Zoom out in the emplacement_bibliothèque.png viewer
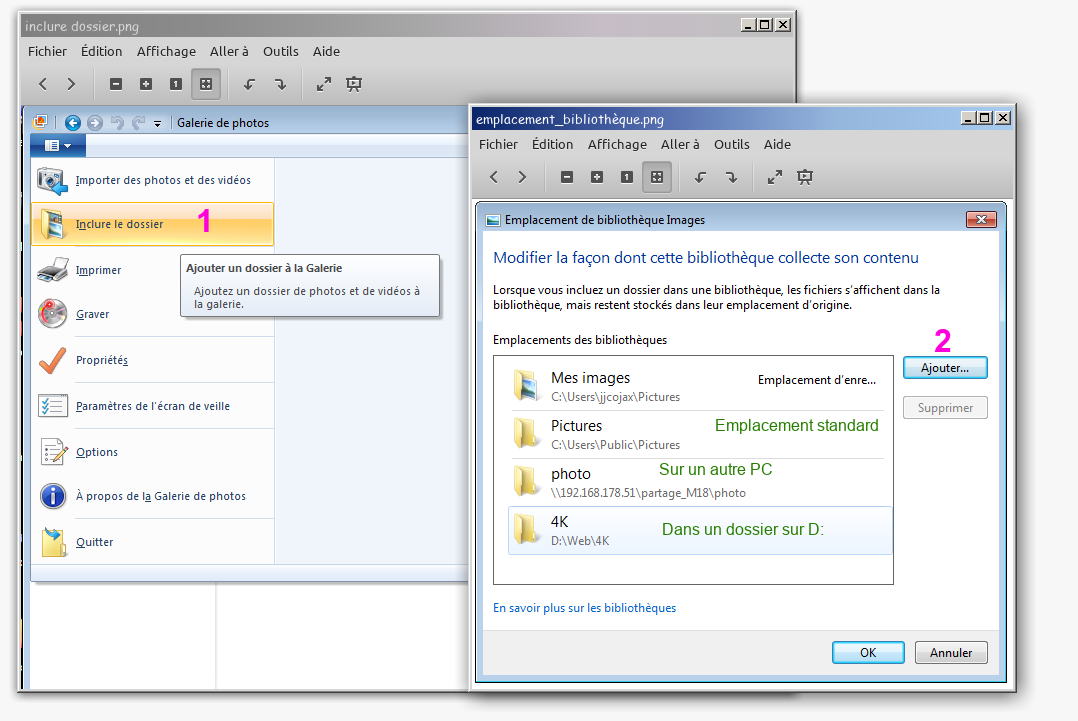The width and height of the screenshot is (1078, 721). click(x=567, y=177)
